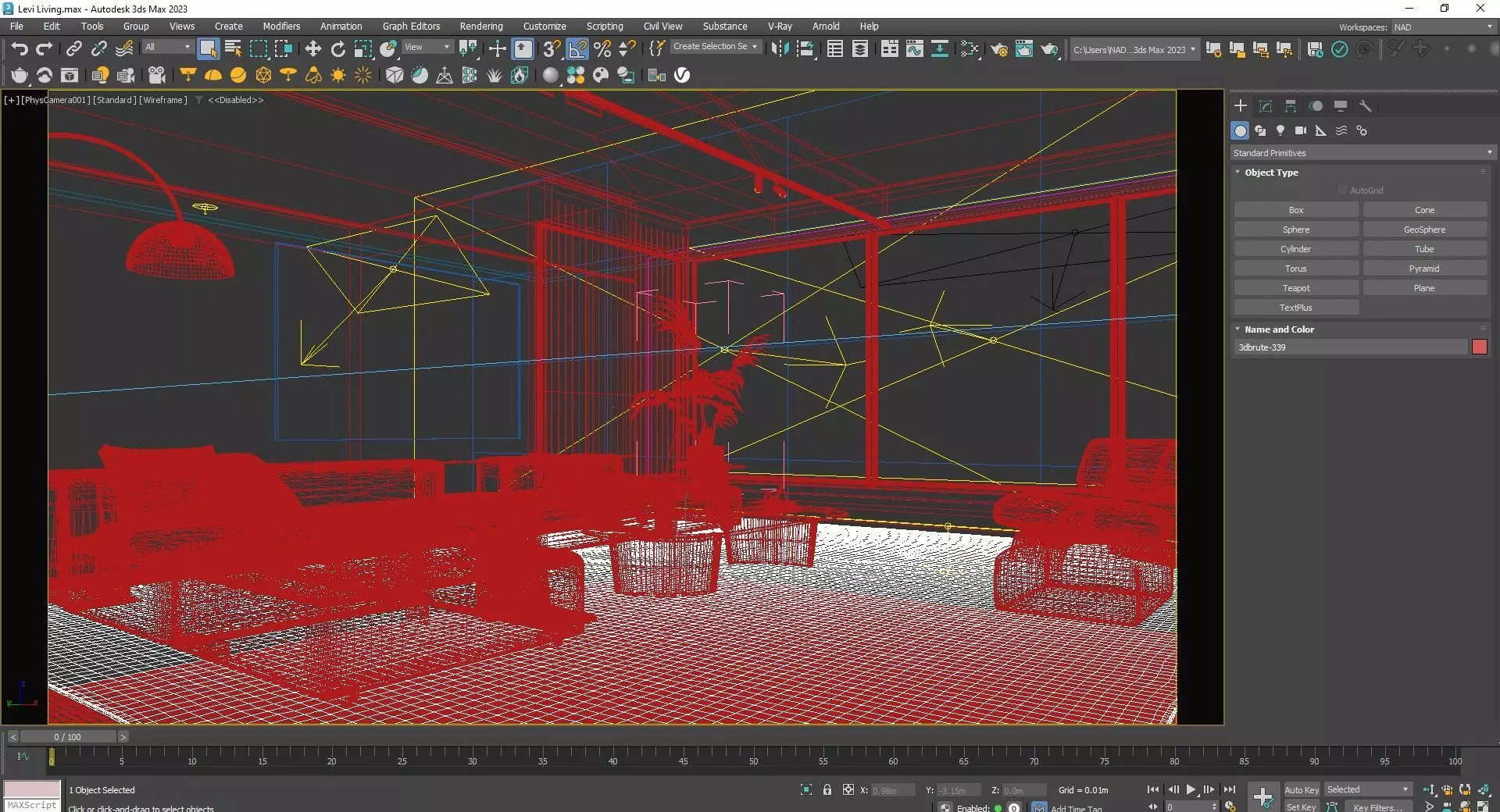The height and width of the screenshot is (812, 1500).
Task: Click the red object color swatch
Action: tap(1479, 347)
